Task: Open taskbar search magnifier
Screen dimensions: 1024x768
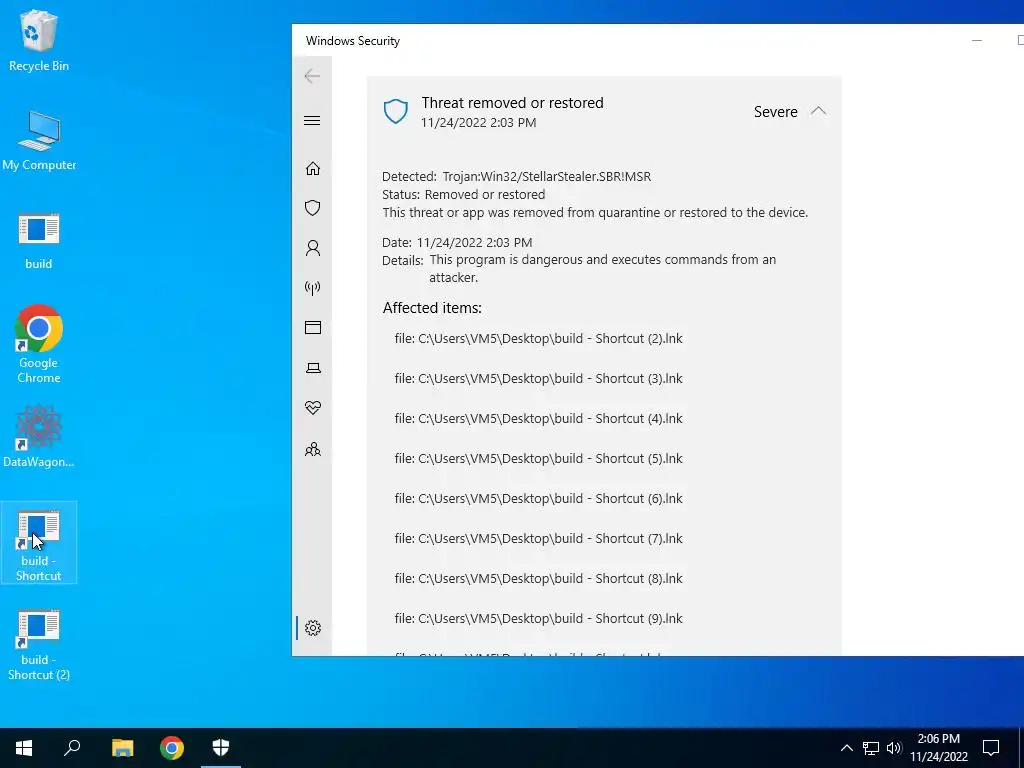Action: point(72,748)
